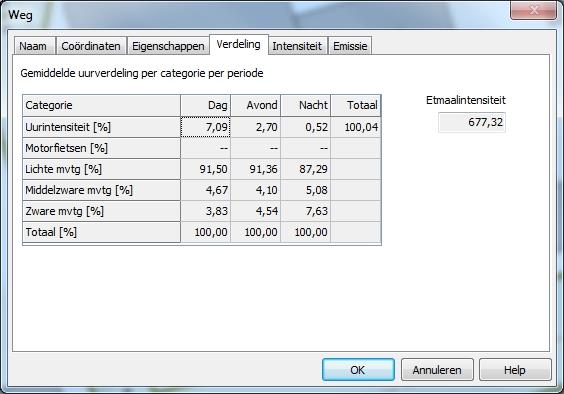The image size is (564, 394).
Task: Open Help for this dialog
Action: 515,370
